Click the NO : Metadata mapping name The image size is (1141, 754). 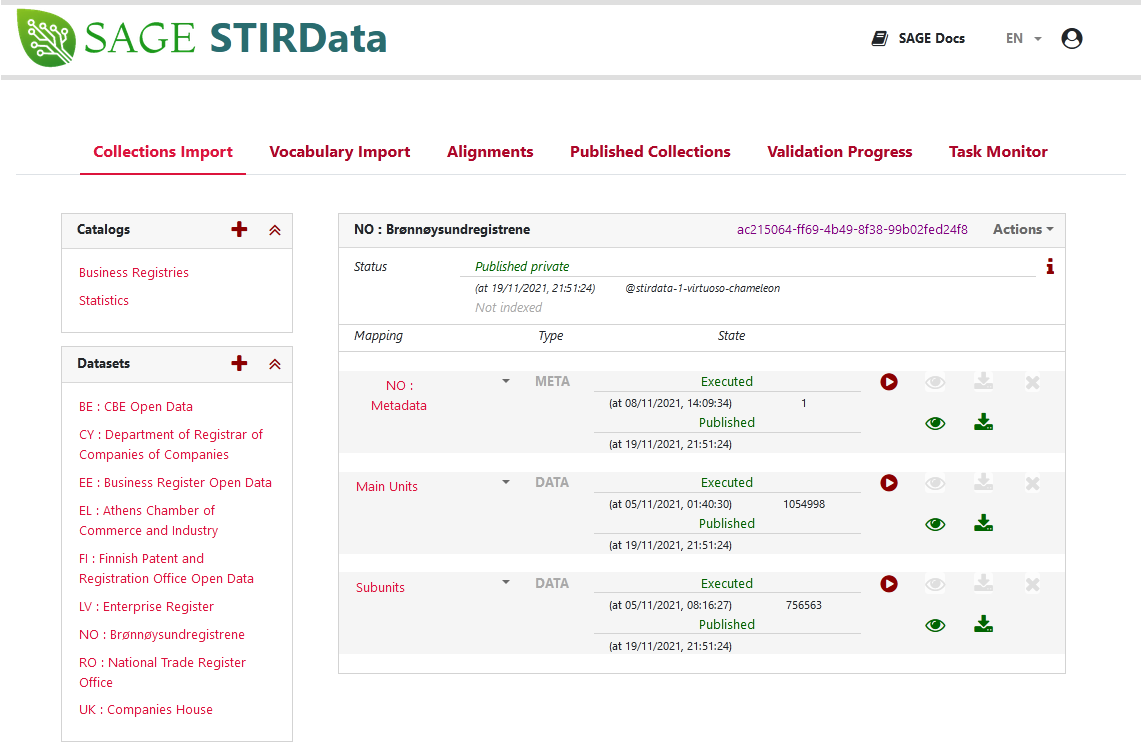[x=399, y=396]
